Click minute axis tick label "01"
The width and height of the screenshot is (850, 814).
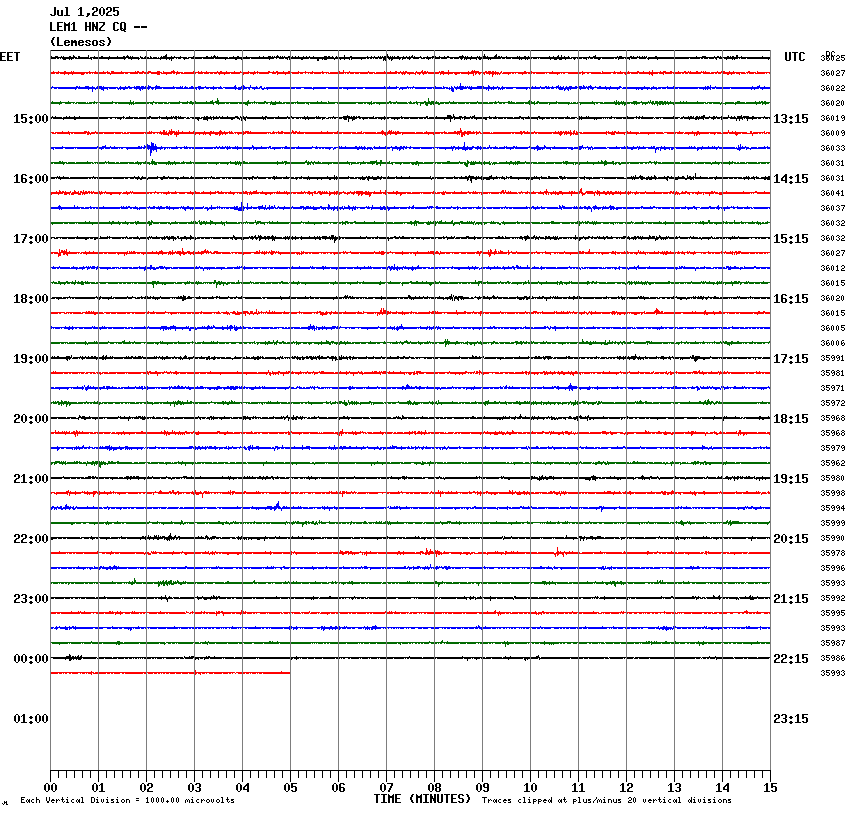(x=98, y=788)
